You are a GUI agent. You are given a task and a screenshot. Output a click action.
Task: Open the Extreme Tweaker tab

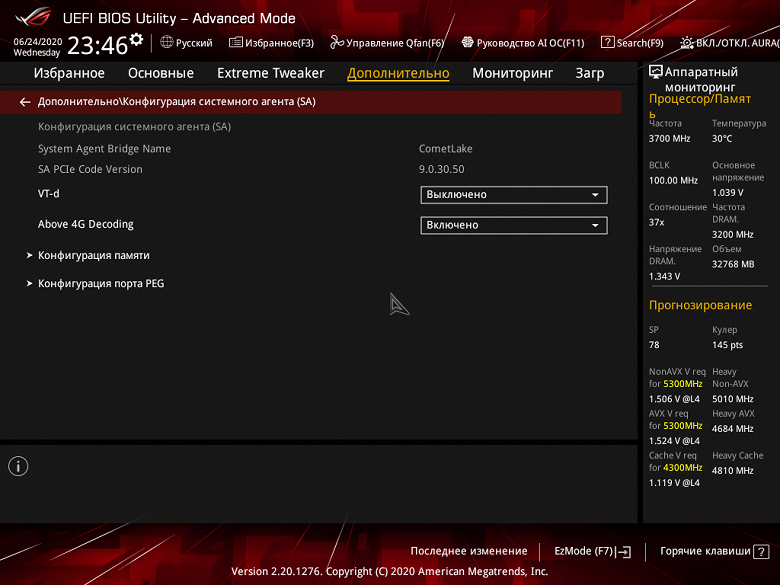coord(271,73)
